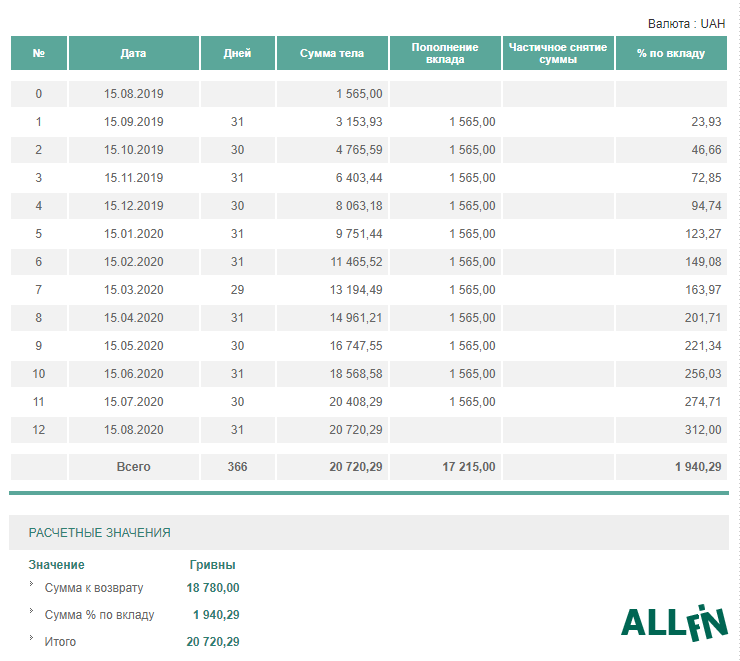Click interest value 23,93
Viewport: 740px width, 661px height.
pos(706,122)
